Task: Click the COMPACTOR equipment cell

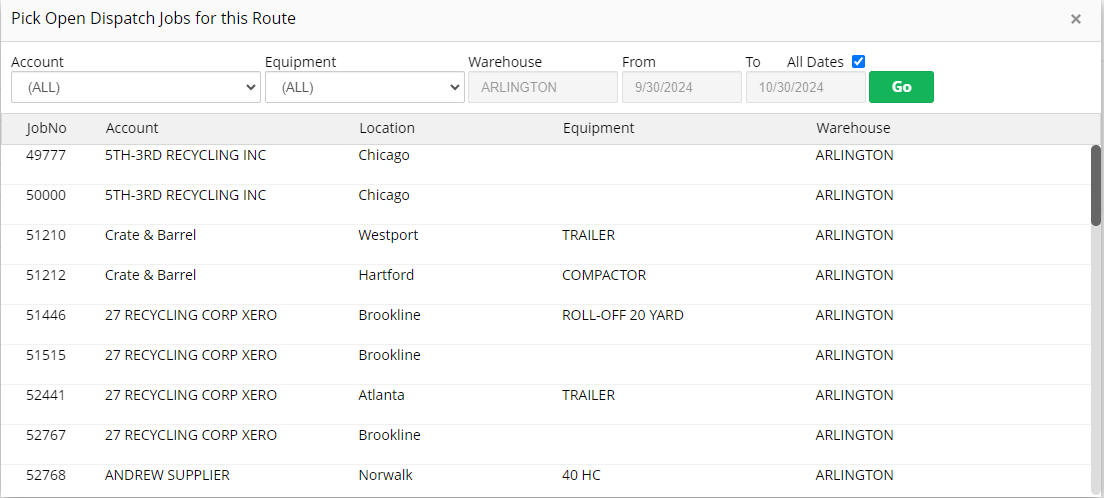Action: [604, 275]
